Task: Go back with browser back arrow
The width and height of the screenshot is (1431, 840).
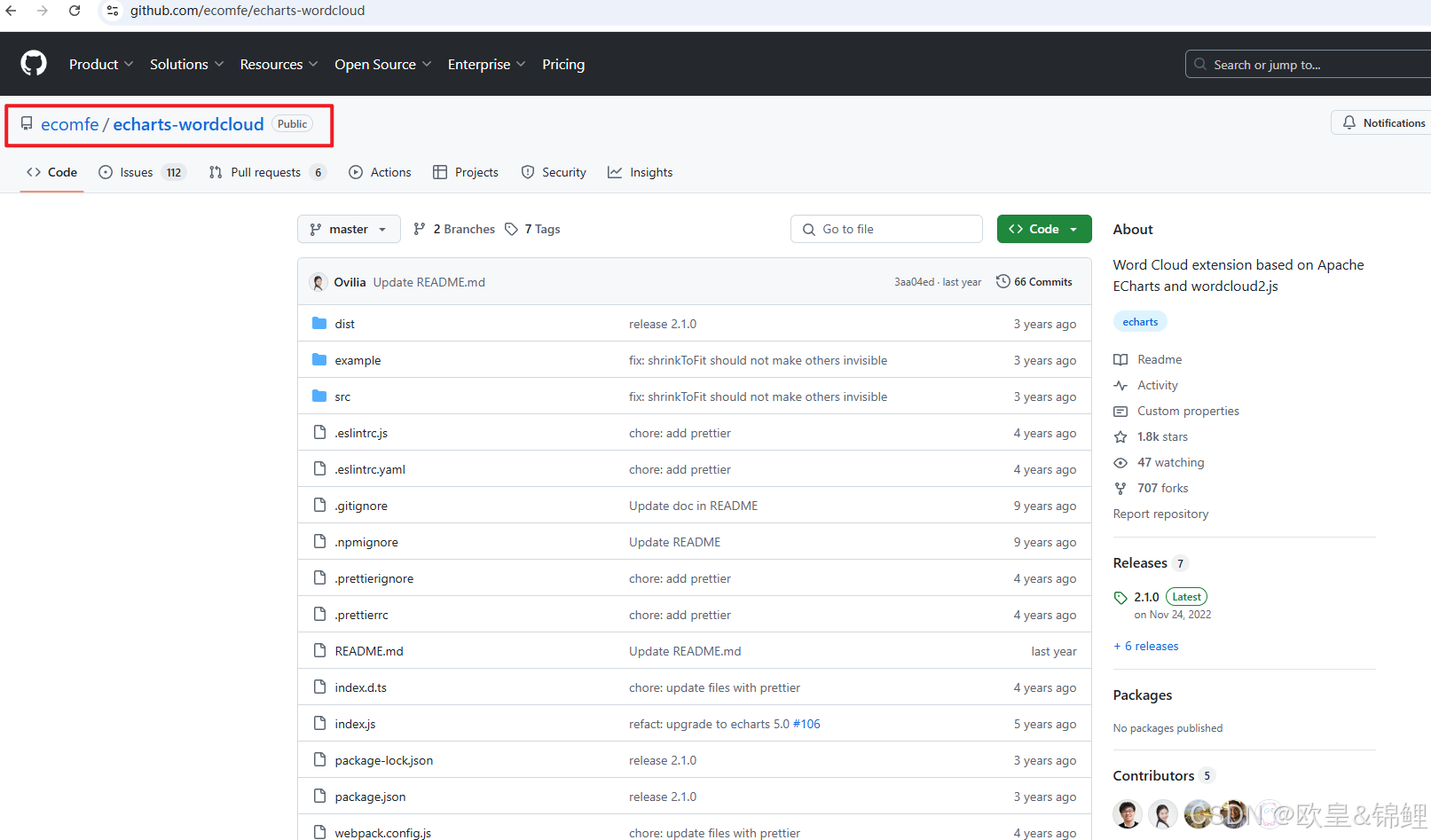Action: coord(12,11)
